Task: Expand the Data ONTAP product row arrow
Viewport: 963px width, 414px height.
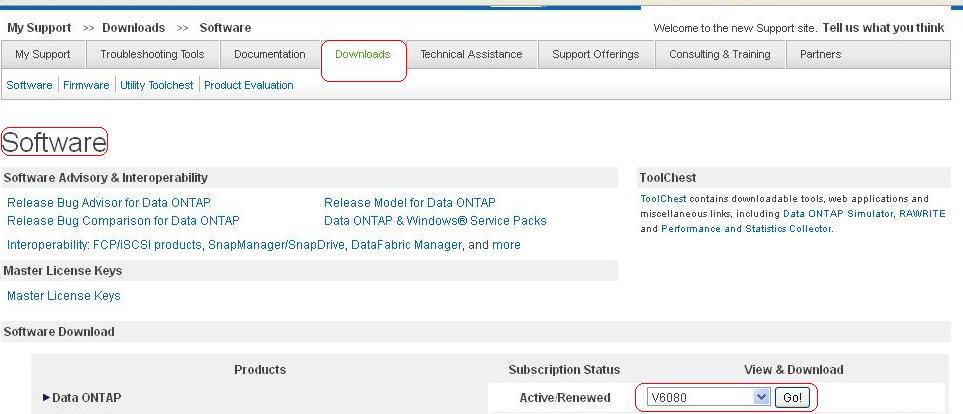Action: coord(46,397)
